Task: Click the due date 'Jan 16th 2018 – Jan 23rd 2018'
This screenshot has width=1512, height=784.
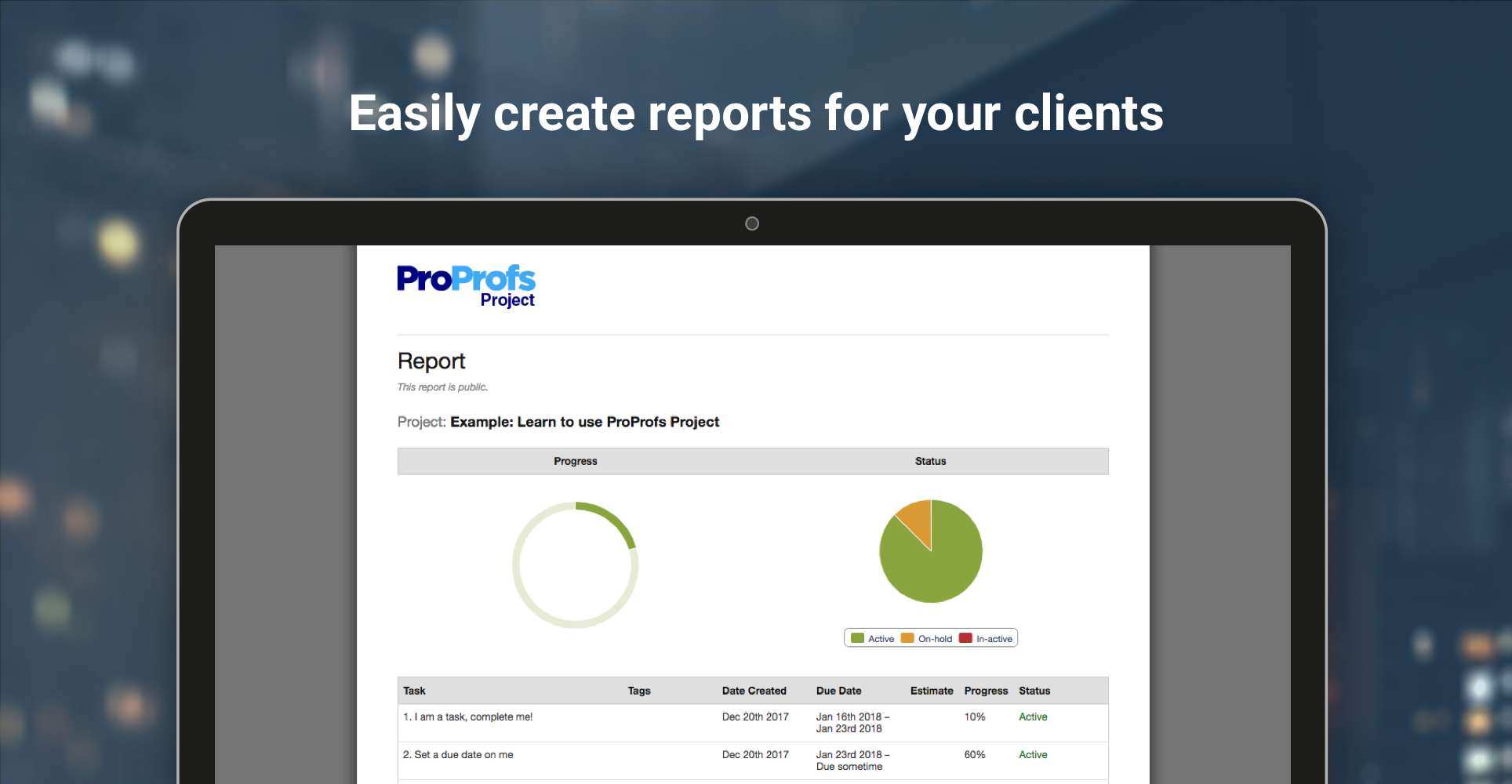Action: pyautogui.click(x=853, y=722)
